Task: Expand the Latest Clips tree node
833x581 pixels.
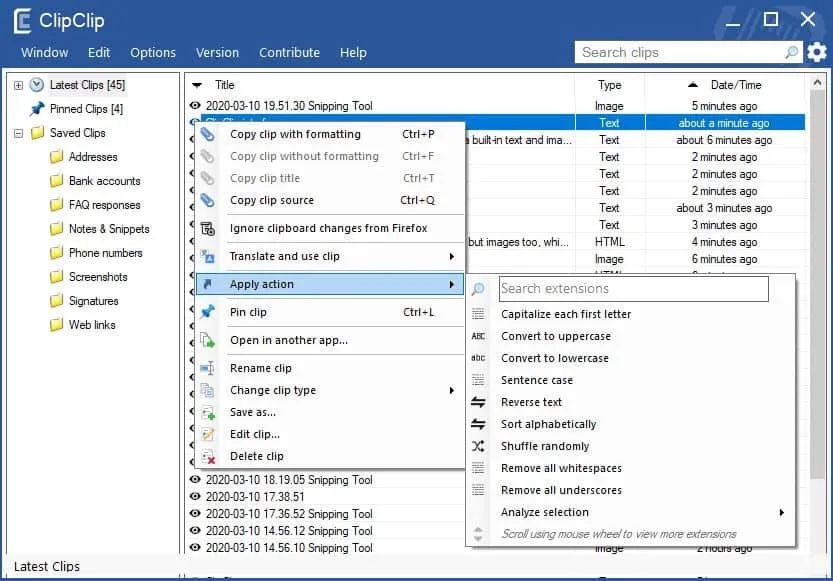Action: pos(19,85)
